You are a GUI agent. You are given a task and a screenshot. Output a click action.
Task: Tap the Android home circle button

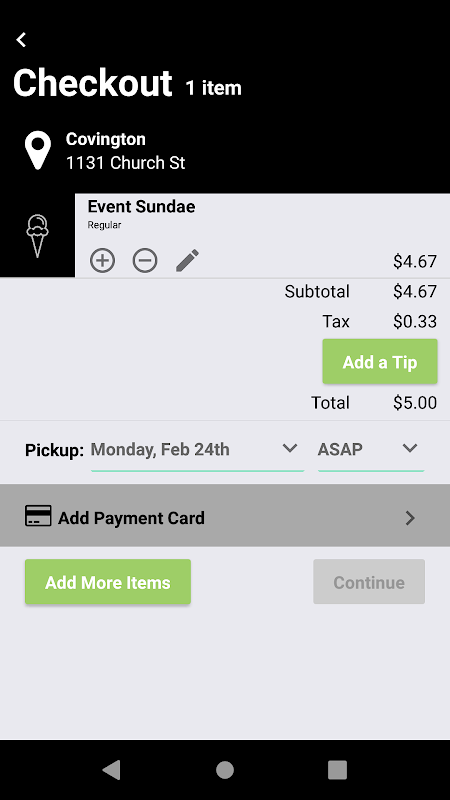pyautogui.click(x=225, y=769)
